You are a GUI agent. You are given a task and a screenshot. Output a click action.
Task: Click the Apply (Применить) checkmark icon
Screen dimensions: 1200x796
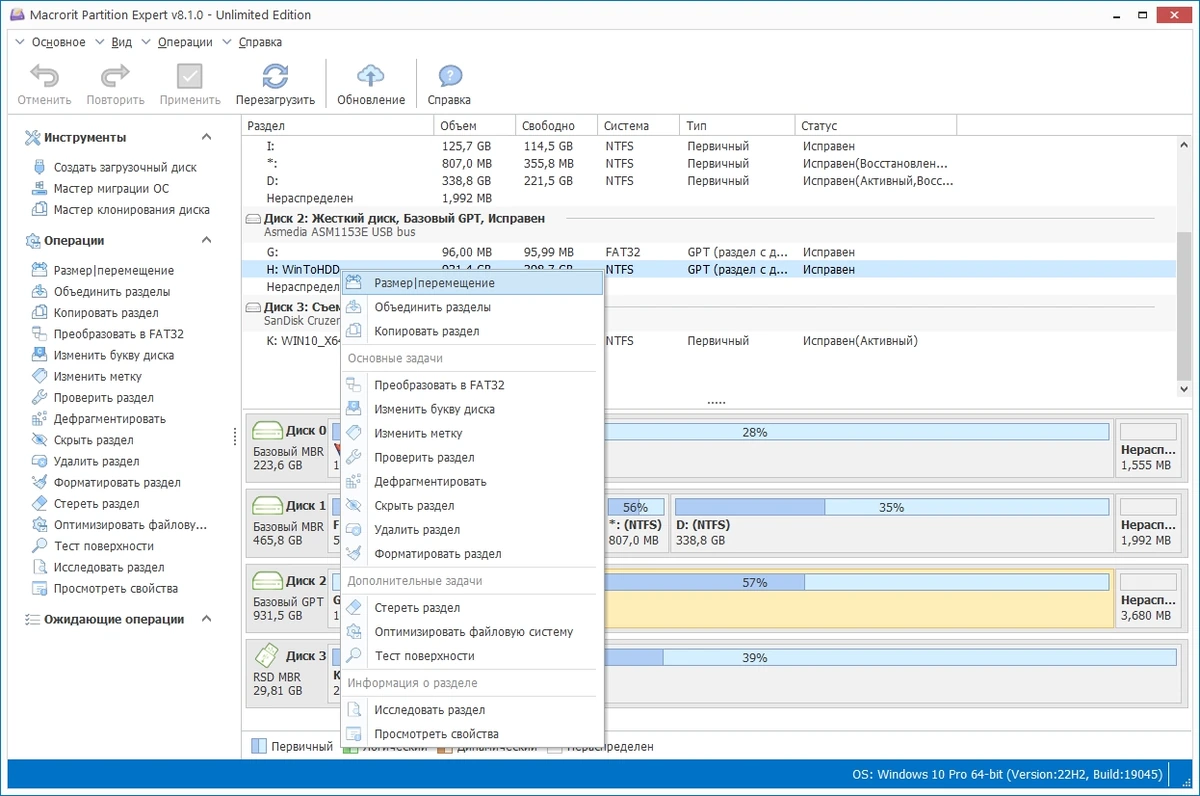[x=190, y=77]
